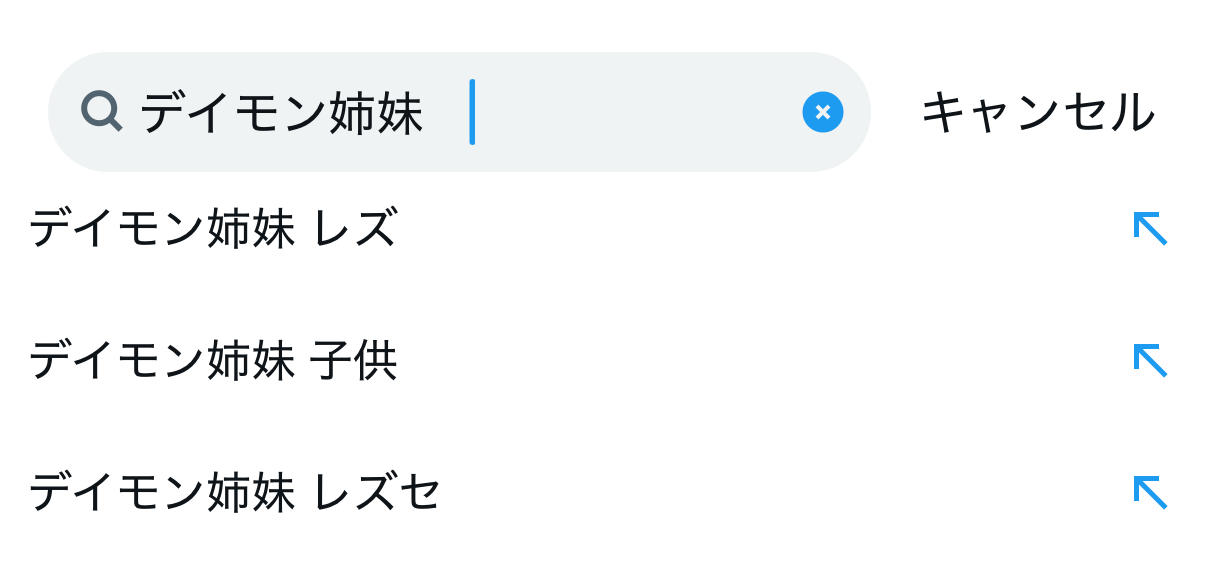
Task: Select the デイモン姉妹 レズセ suggestion
Action: (235, 492)
